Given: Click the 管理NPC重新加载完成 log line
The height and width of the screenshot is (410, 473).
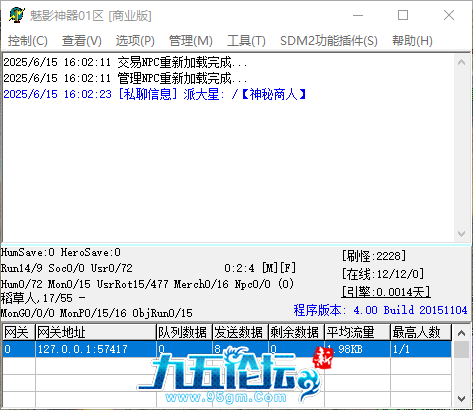Looking at the screenshot, I should tap(125, 78).
